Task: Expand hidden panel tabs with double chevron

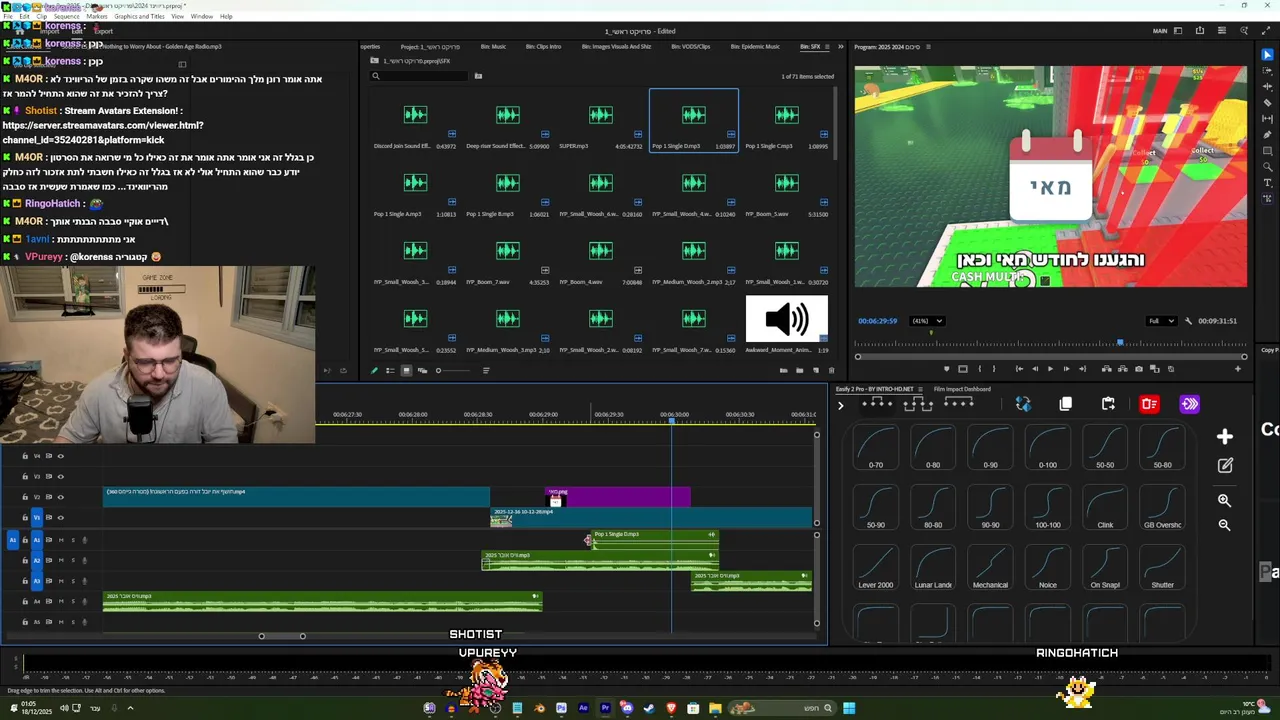Action: pyautogui.click(x=841, y=46)
